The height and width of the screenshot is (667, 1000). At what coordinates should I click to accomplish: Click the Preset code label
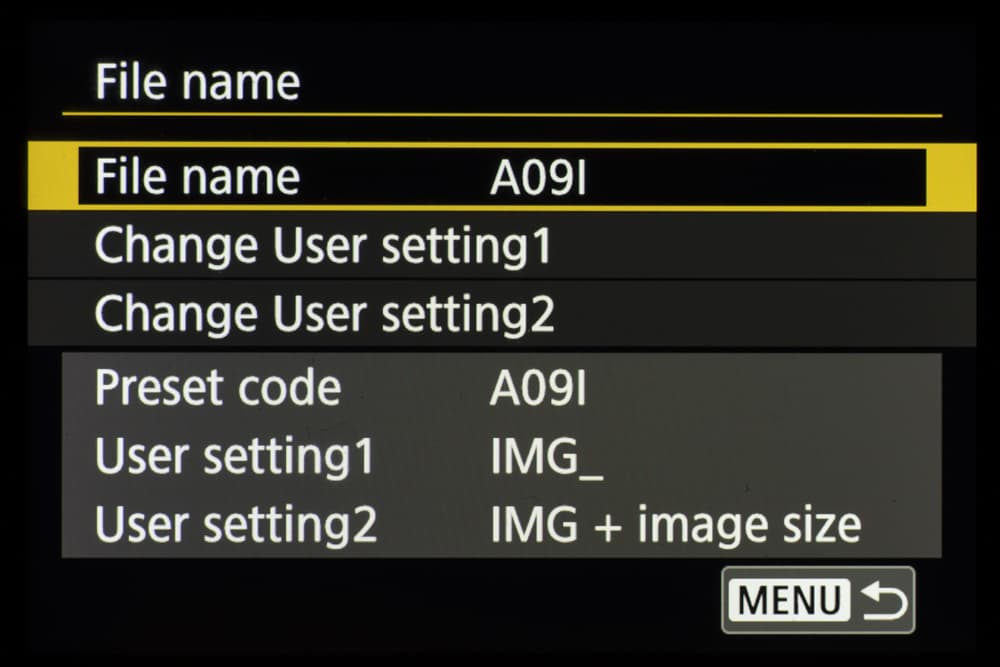point(218,388)
